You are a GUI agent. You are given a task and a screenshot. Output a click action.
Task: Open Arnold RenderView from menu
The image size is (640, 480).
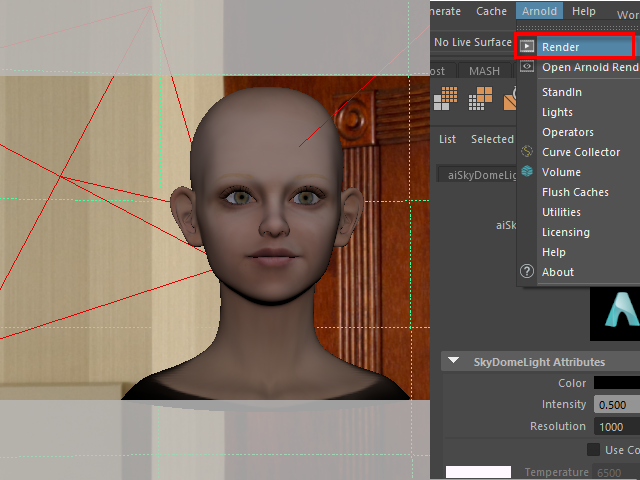click(589, 68)
